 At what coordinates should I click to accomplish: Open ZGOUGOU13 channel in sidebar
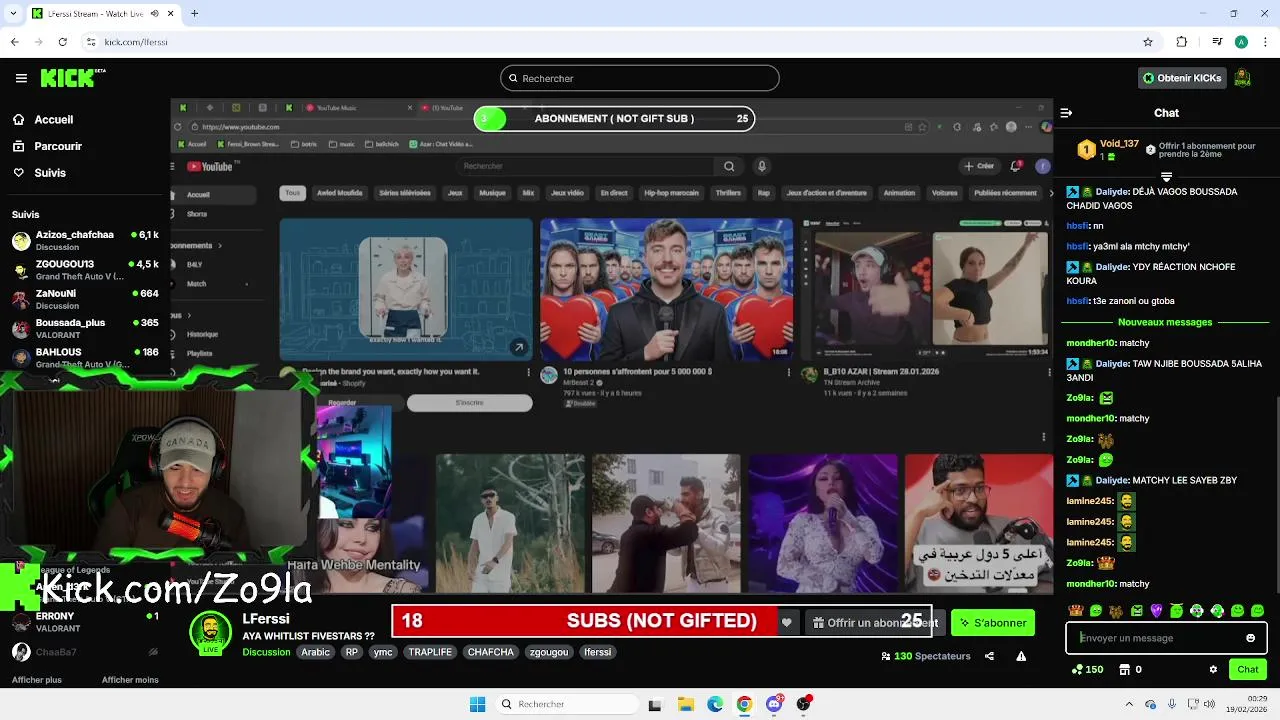(84, 270)
